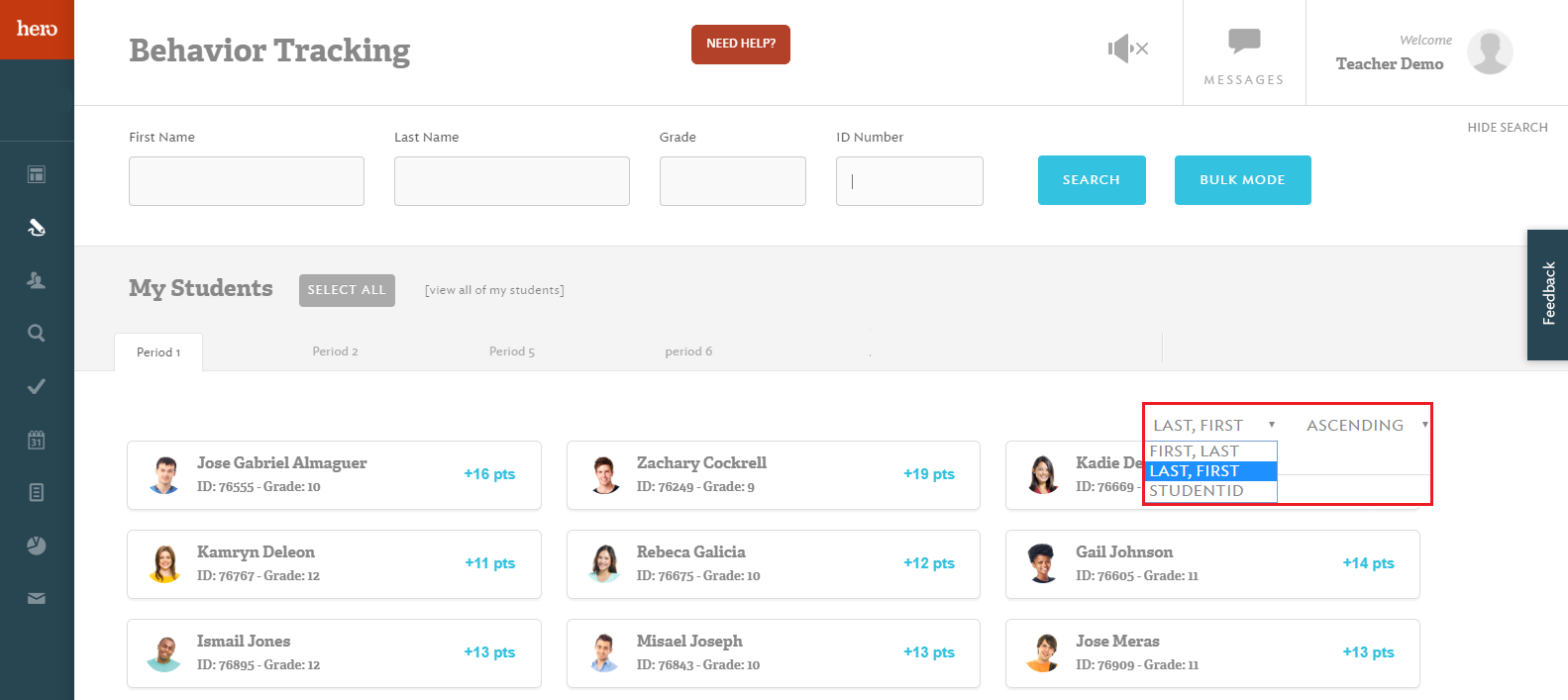
Task: Click Misael Joseph's photo
Action: (x=604, y=653)
